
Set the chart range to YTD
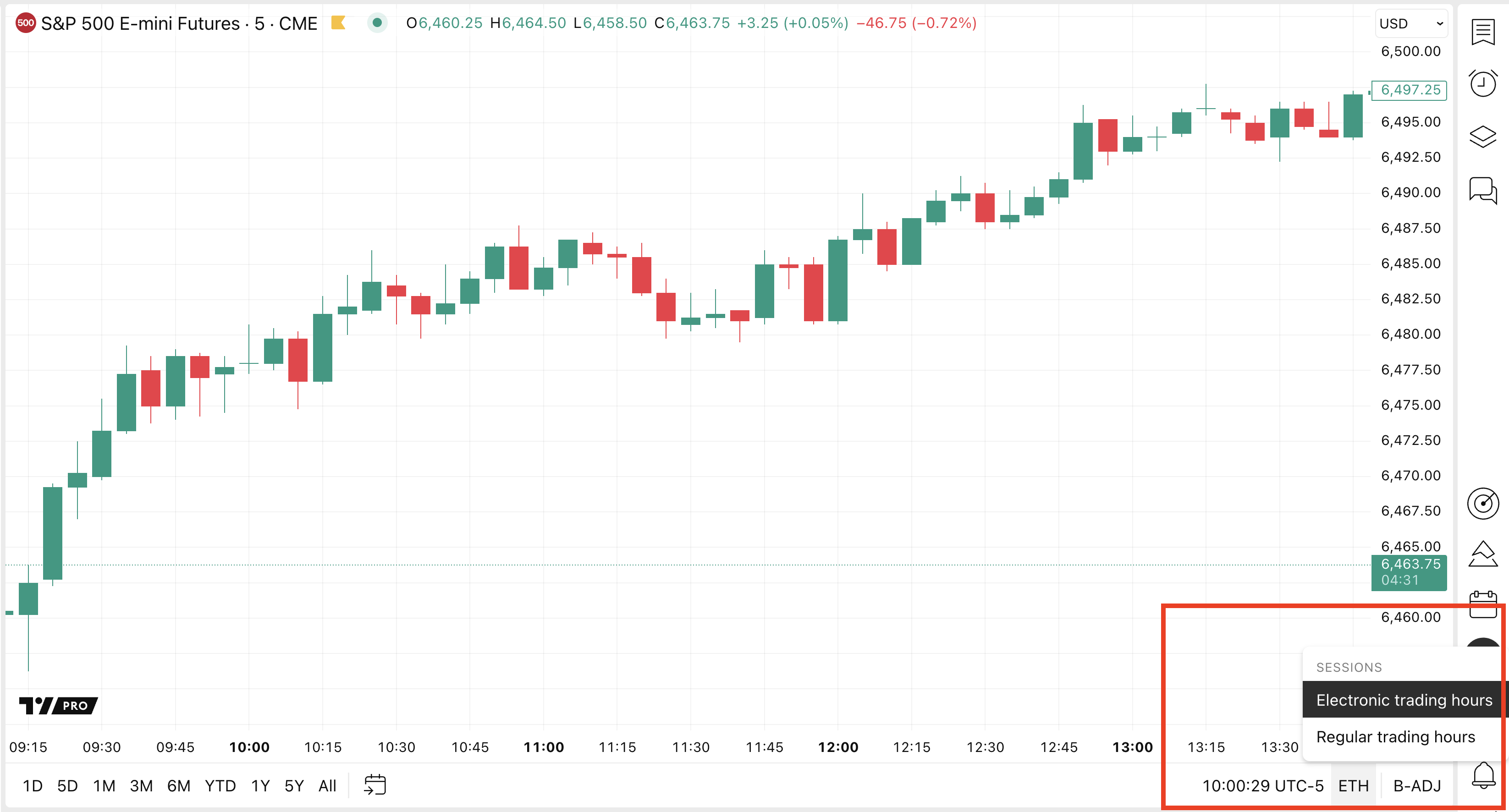pos(220,786)
